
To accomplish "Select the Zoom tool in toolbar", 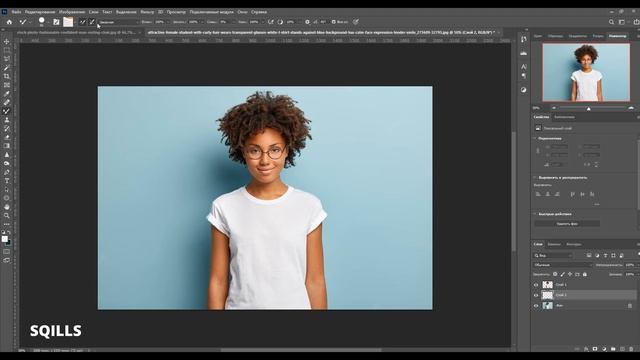I will (x=7, y=216).
